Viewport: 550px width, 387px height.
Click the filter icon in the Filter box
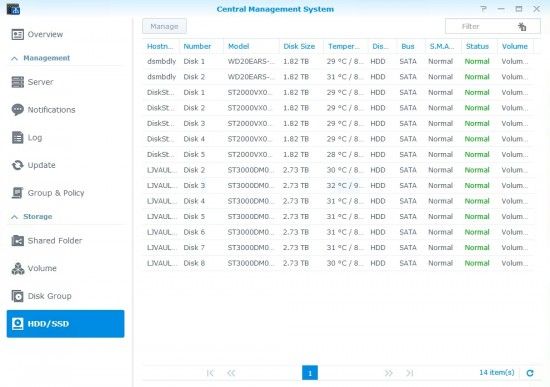click(x=522, y=26)
